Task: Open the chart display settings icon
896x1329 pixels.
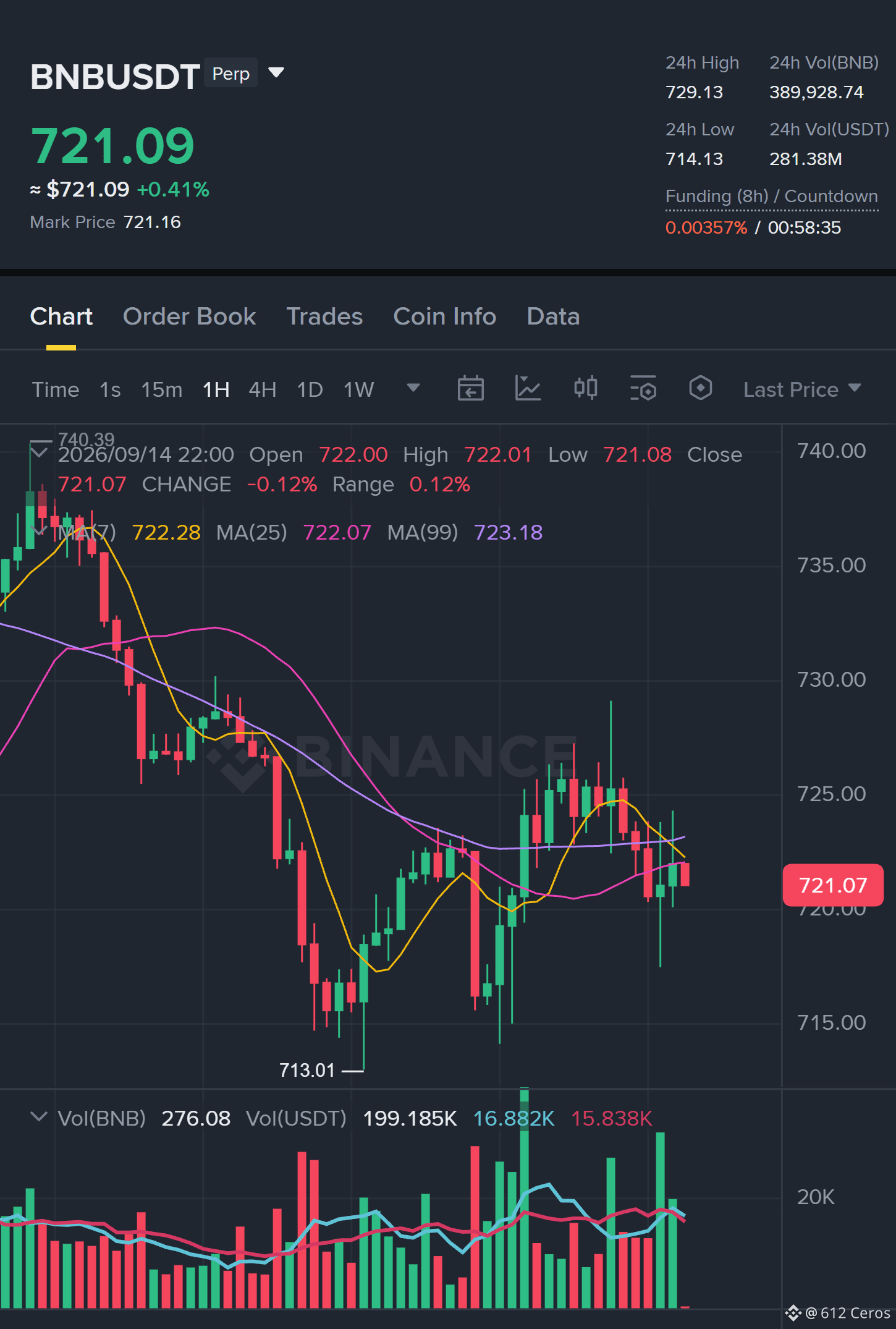Action: [x=643, y=389]
